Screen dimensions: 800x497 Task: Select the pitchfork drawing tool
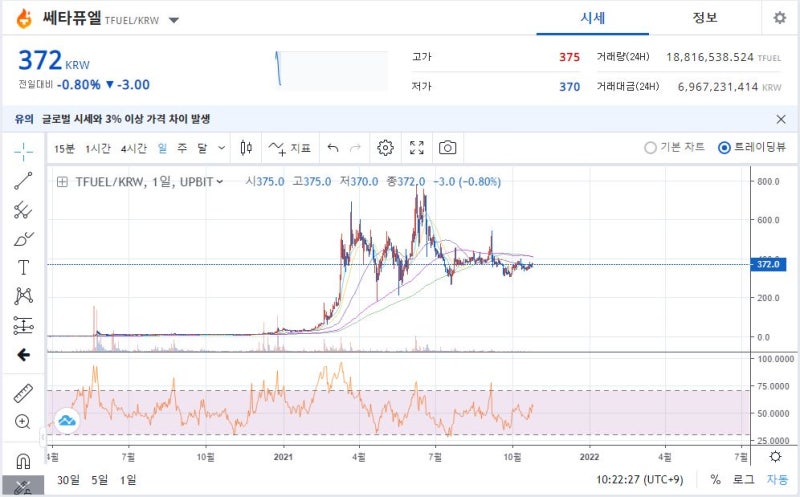23,210
